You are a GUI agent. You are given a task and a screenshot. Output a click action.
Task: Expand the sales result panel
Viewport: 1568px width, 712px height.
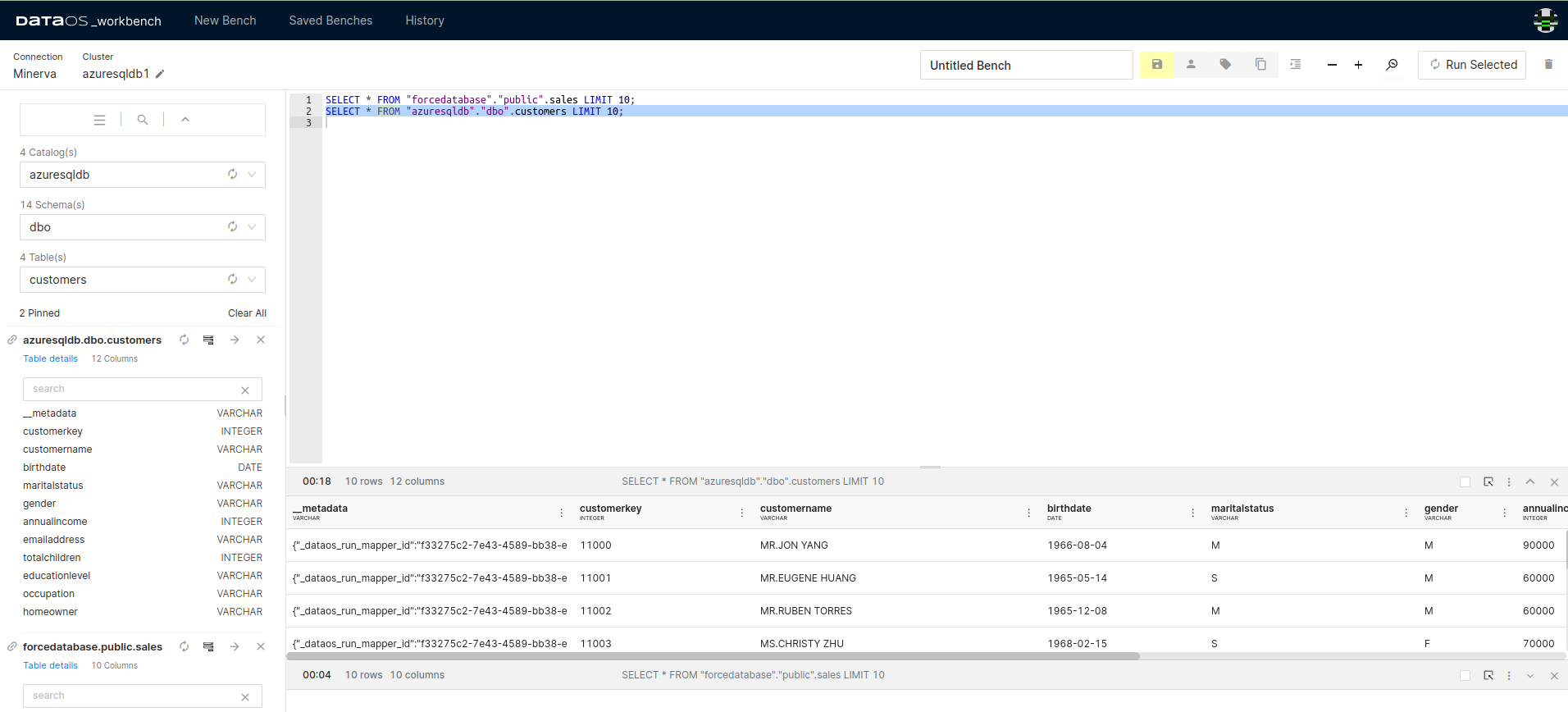coord(1530,676)
